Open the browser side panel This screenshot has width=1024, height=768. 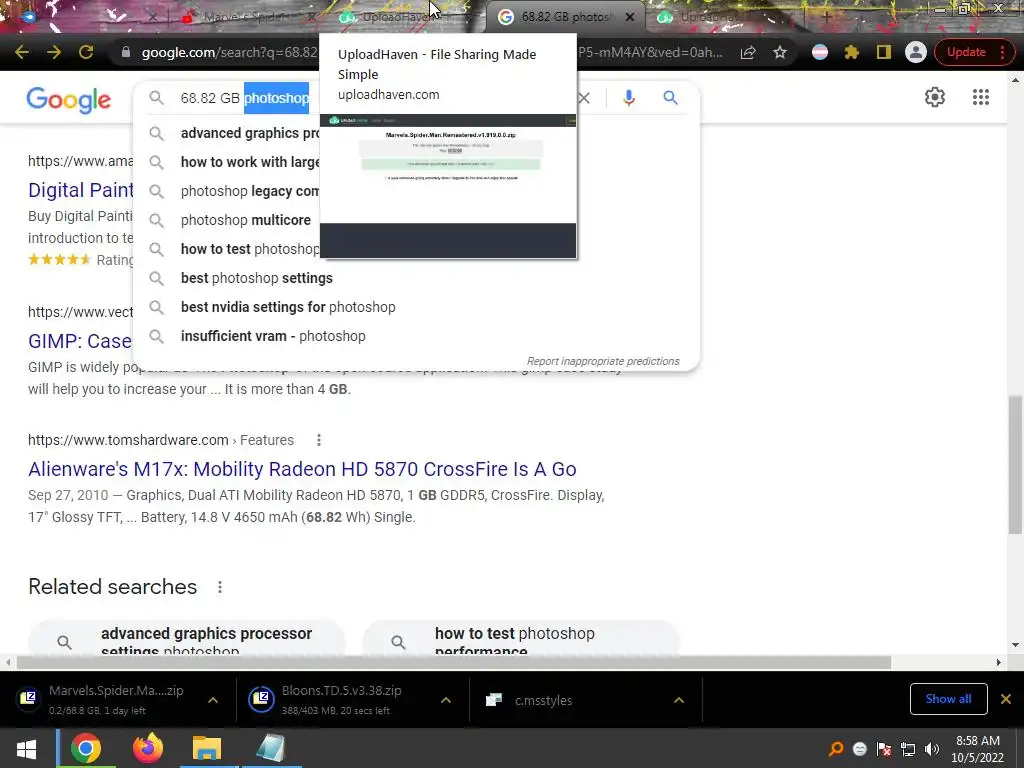(884, 52)
